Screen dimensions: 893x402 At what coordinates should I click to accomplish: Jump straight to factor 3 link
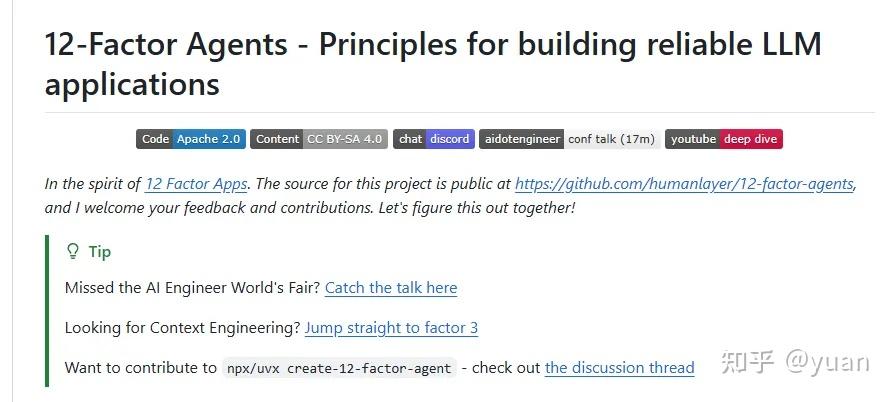[391, 328]
